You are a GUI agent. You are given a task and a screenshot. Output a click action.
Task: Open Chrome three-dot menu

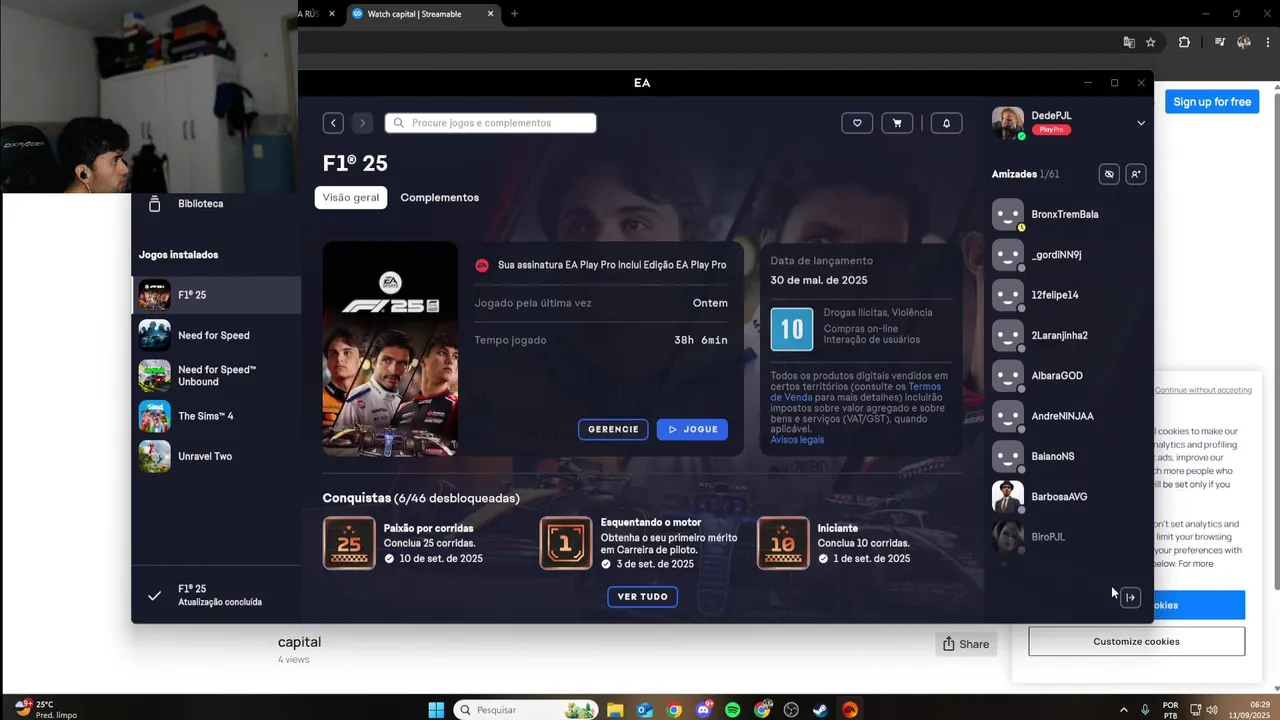point(1266,42)
